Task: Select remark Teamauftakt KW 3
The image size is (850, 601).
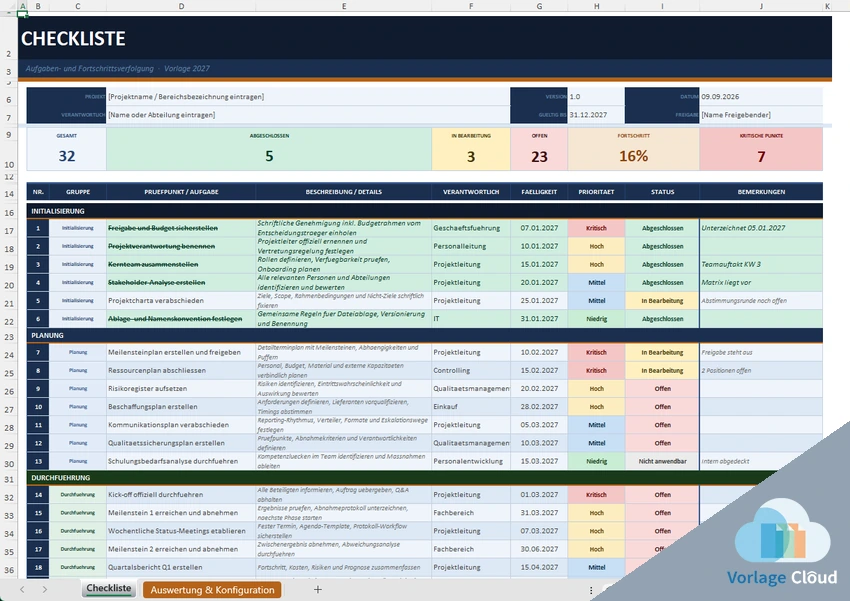Action: pos(761,264)
